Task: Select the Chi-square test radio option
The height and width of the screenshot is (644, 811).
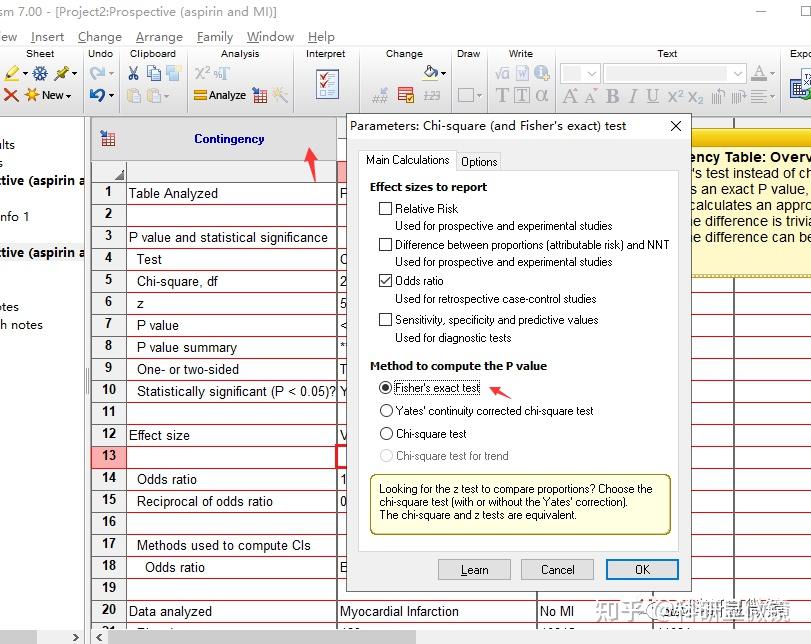Action: (386, 433)
